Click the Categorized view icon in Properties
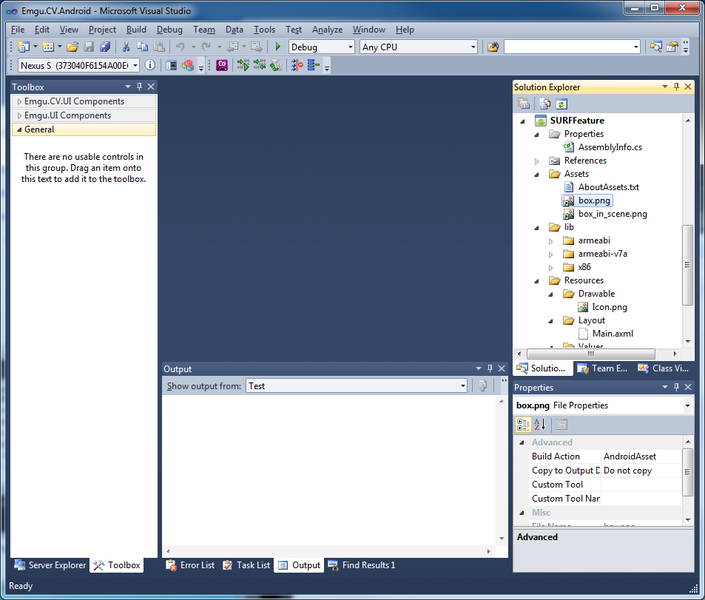Screen dimensions: 705x600 coord(523,424)
